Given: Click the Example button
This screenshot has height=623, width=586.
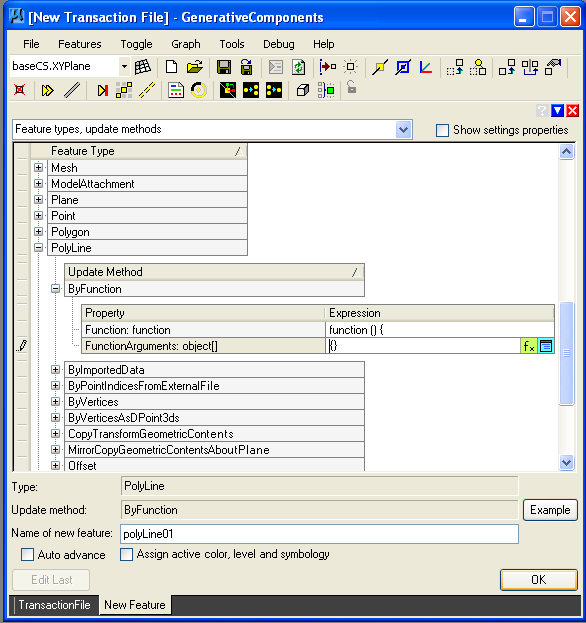Looking at the screenshot, I should coord(550,510).
